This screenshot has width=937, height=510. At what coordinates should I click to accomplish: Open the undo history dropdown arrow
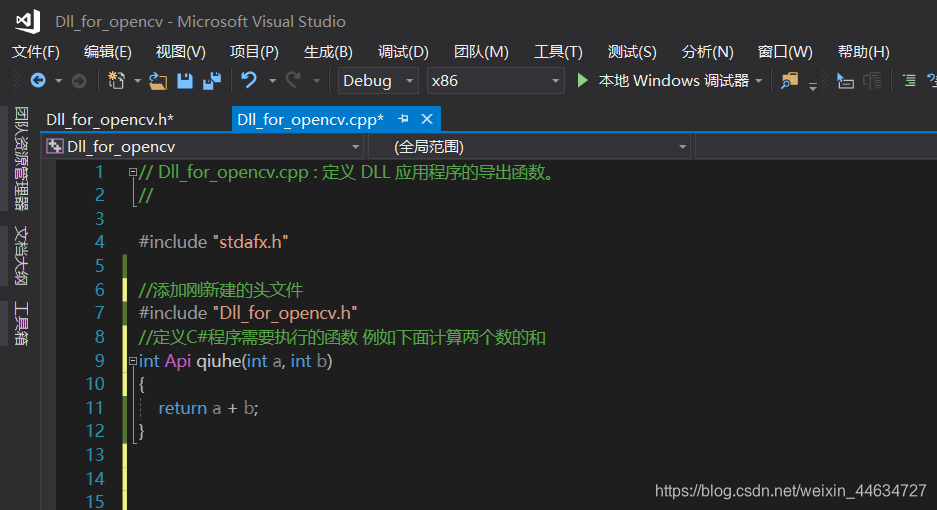coord(272,81)
